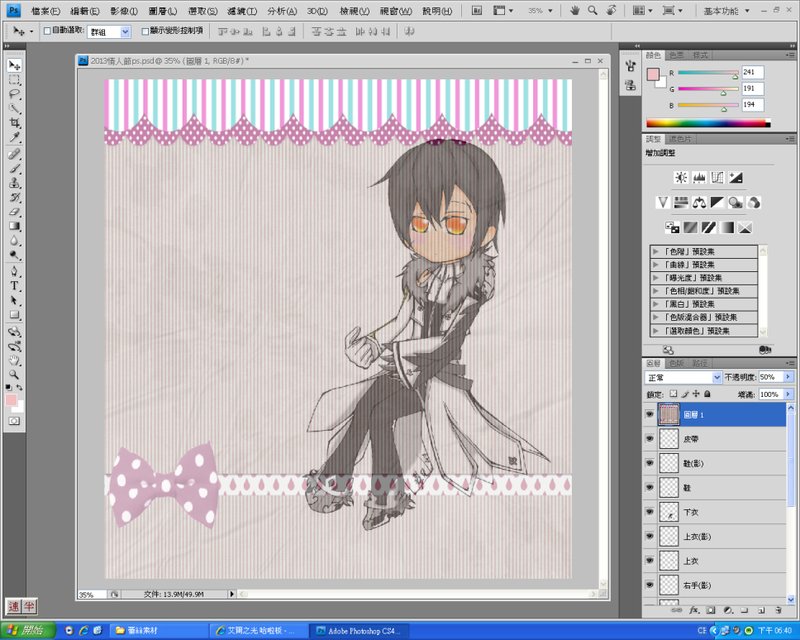
Task: Hide the 上衣(影) layer
Action: click(x=649, y=536)
